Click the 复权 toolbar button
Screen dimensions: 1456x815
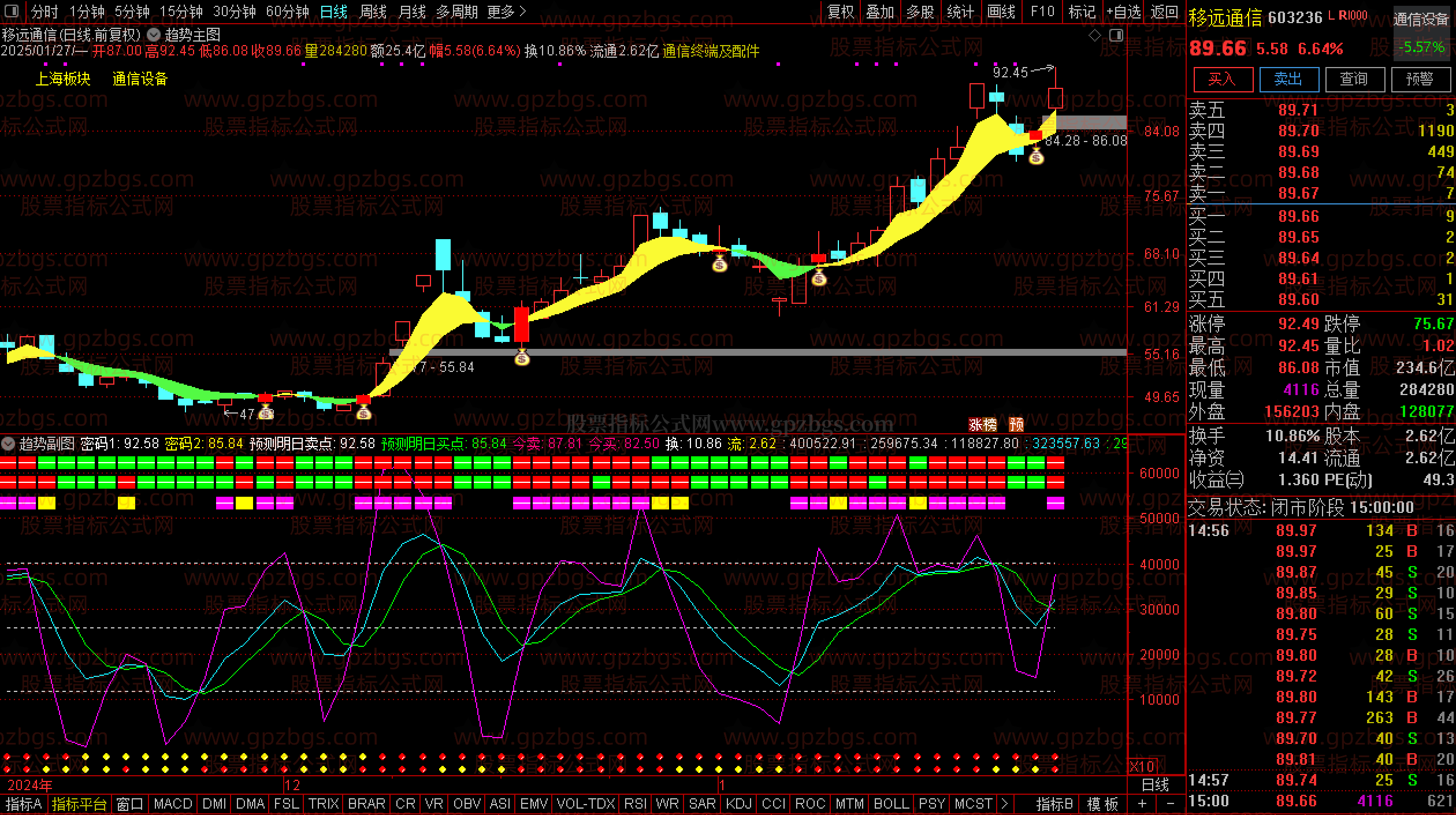click(x=841, y=12)
